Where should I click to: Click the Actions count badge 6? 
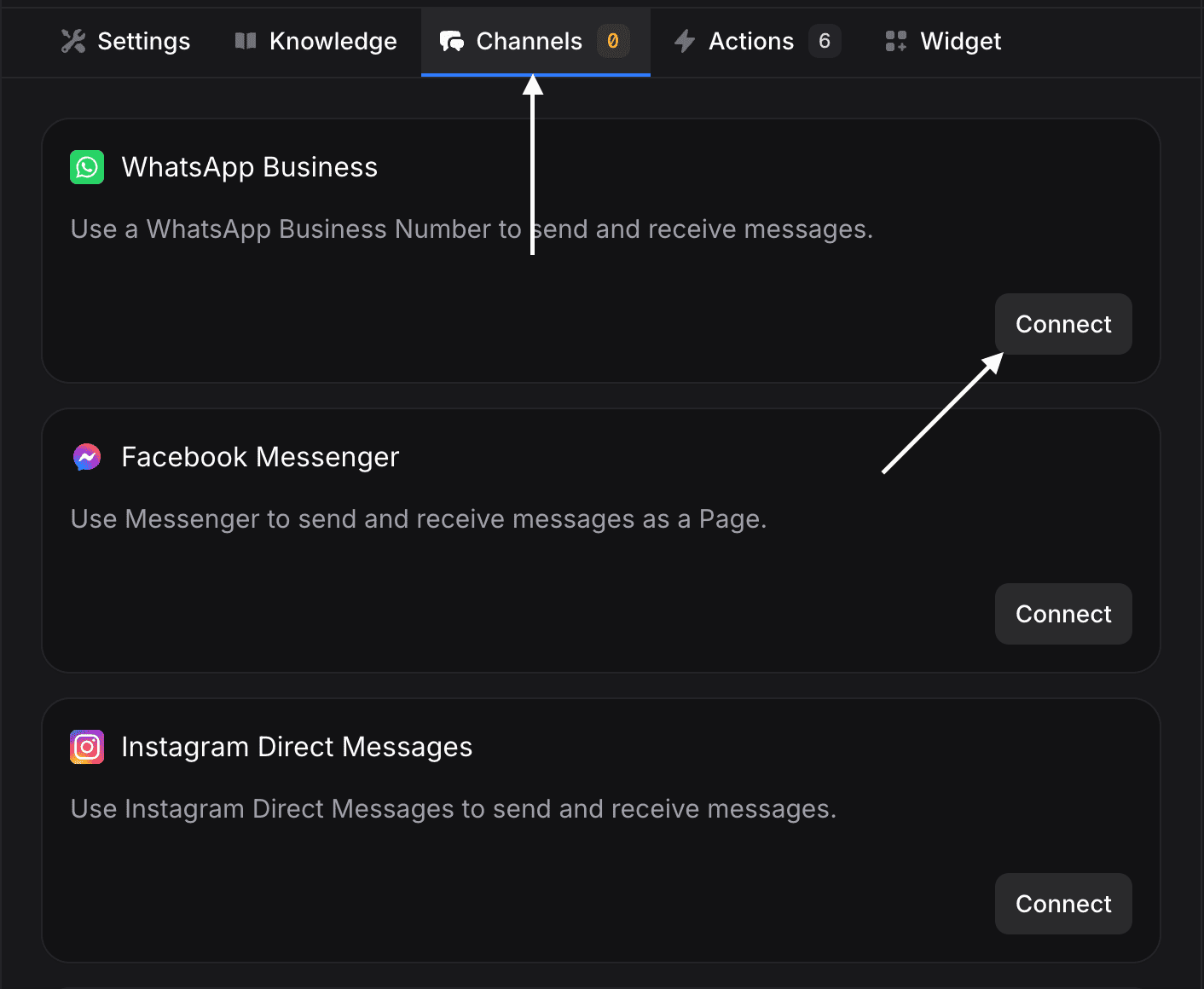click(825, 41)
